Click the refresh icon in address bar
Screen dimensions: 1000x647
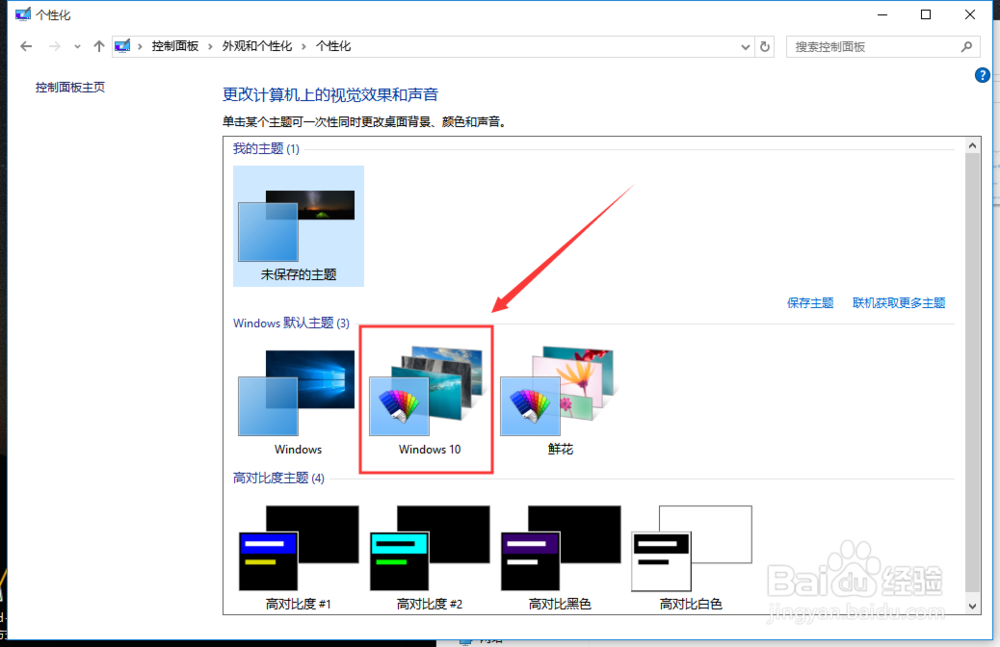point(765,46)
